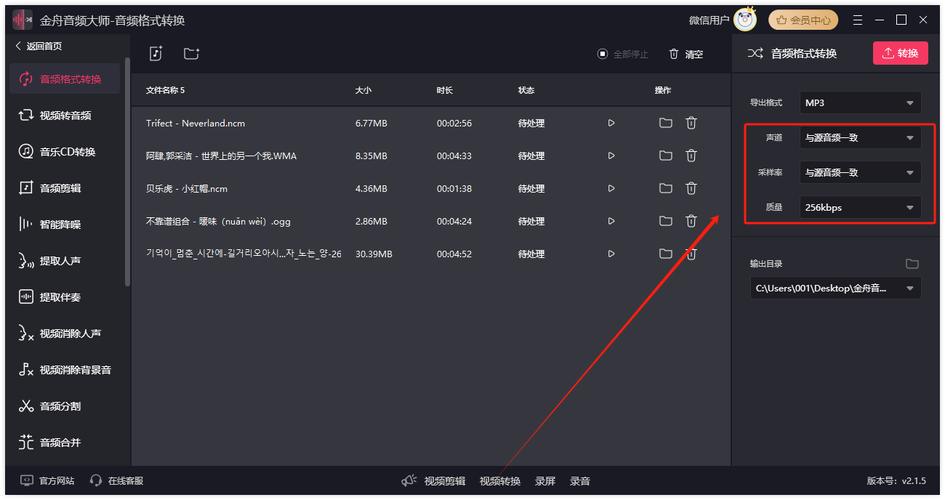Click the 版本号 v2.1.5 version text
Viewport: 945px width, 500px height.
896,481
